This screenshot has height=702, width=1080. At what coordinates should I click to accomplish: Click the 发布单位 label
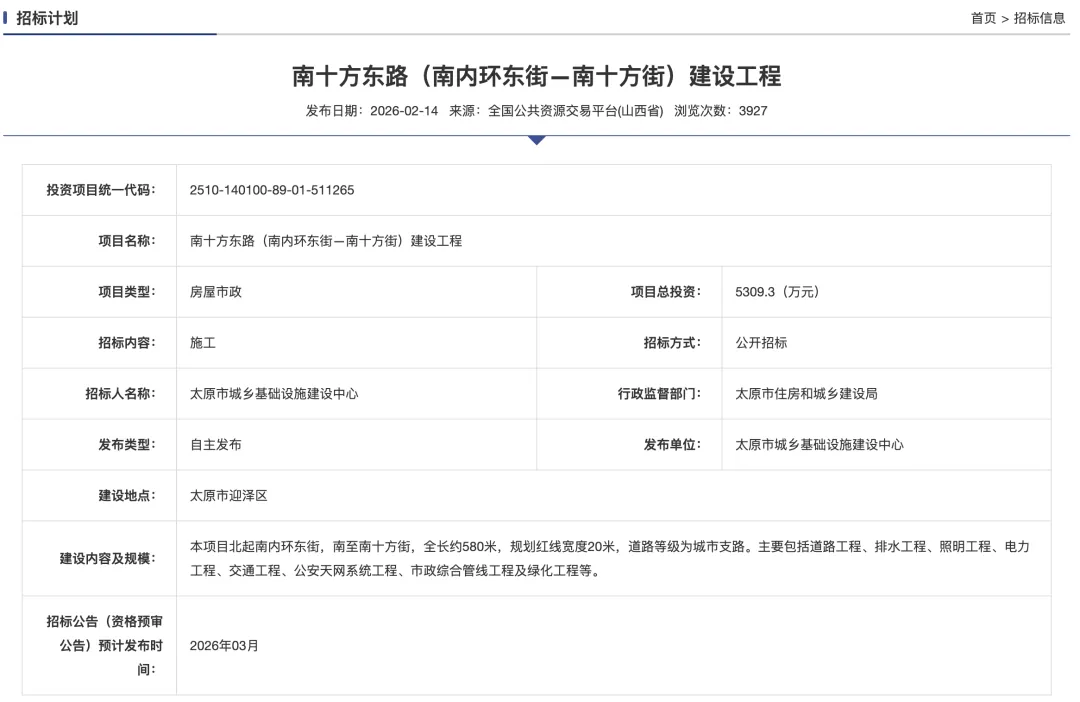(x=672, y=445)
